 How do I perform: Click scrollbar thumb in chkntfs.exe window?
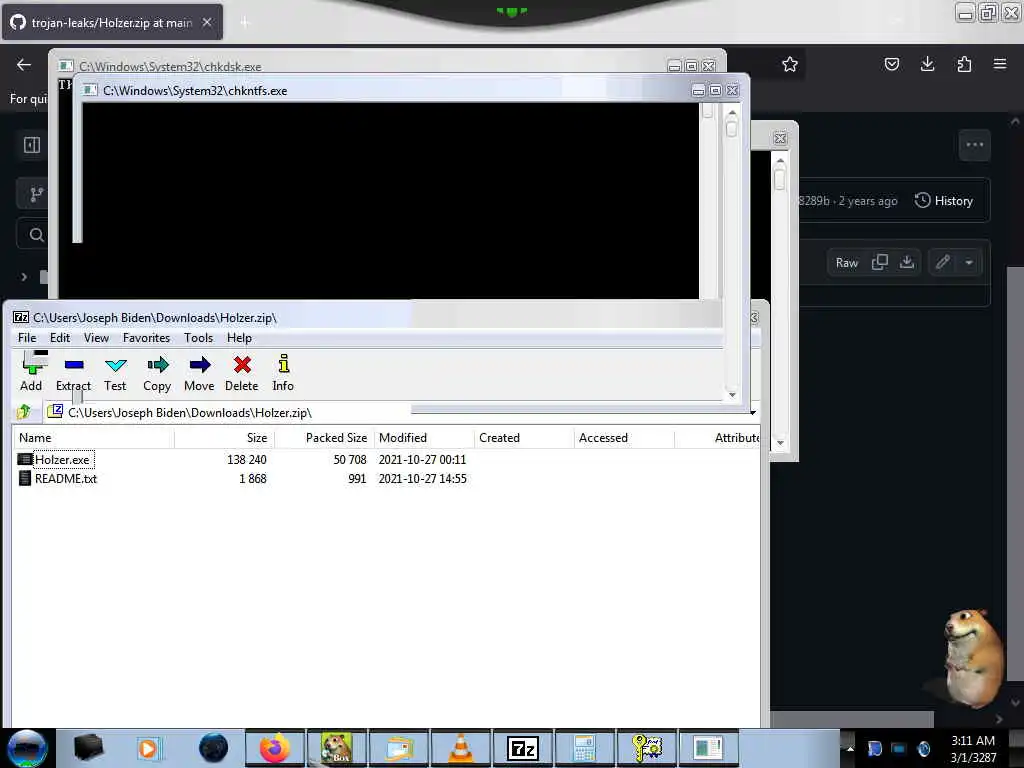731,129
